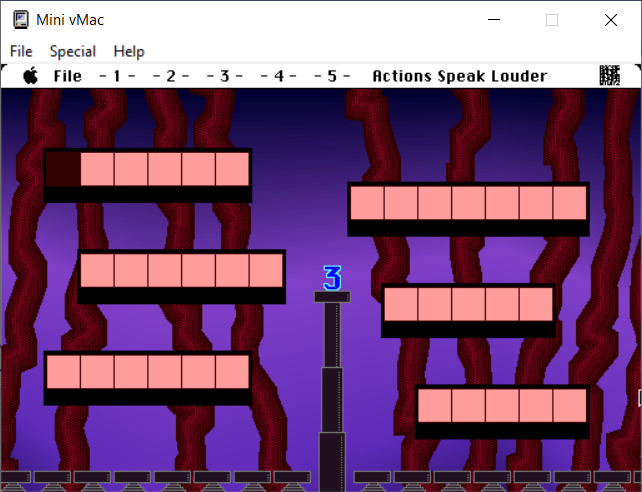Click the leftmost tile of the middle-left platform
Screen dimensions: 642x492
pyautogui.click(x=97, y=271)
